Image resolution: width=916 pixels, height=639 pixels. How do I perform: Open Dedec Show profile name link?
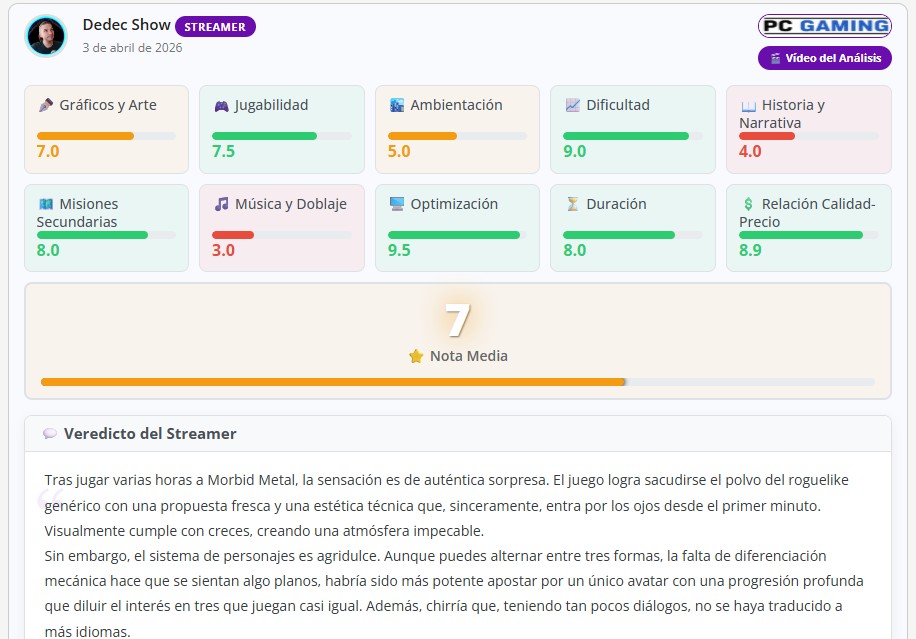[126, 25]
